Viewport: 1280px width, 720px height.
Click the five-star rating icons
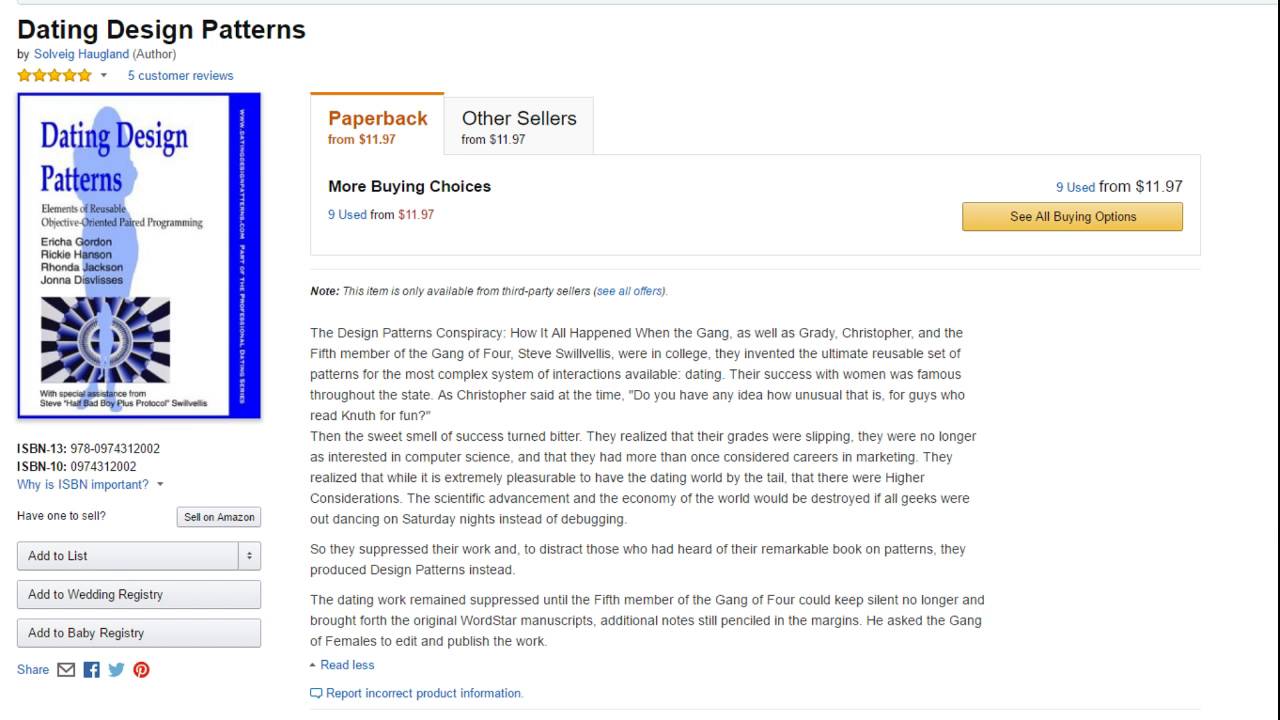tap(54, 76)
